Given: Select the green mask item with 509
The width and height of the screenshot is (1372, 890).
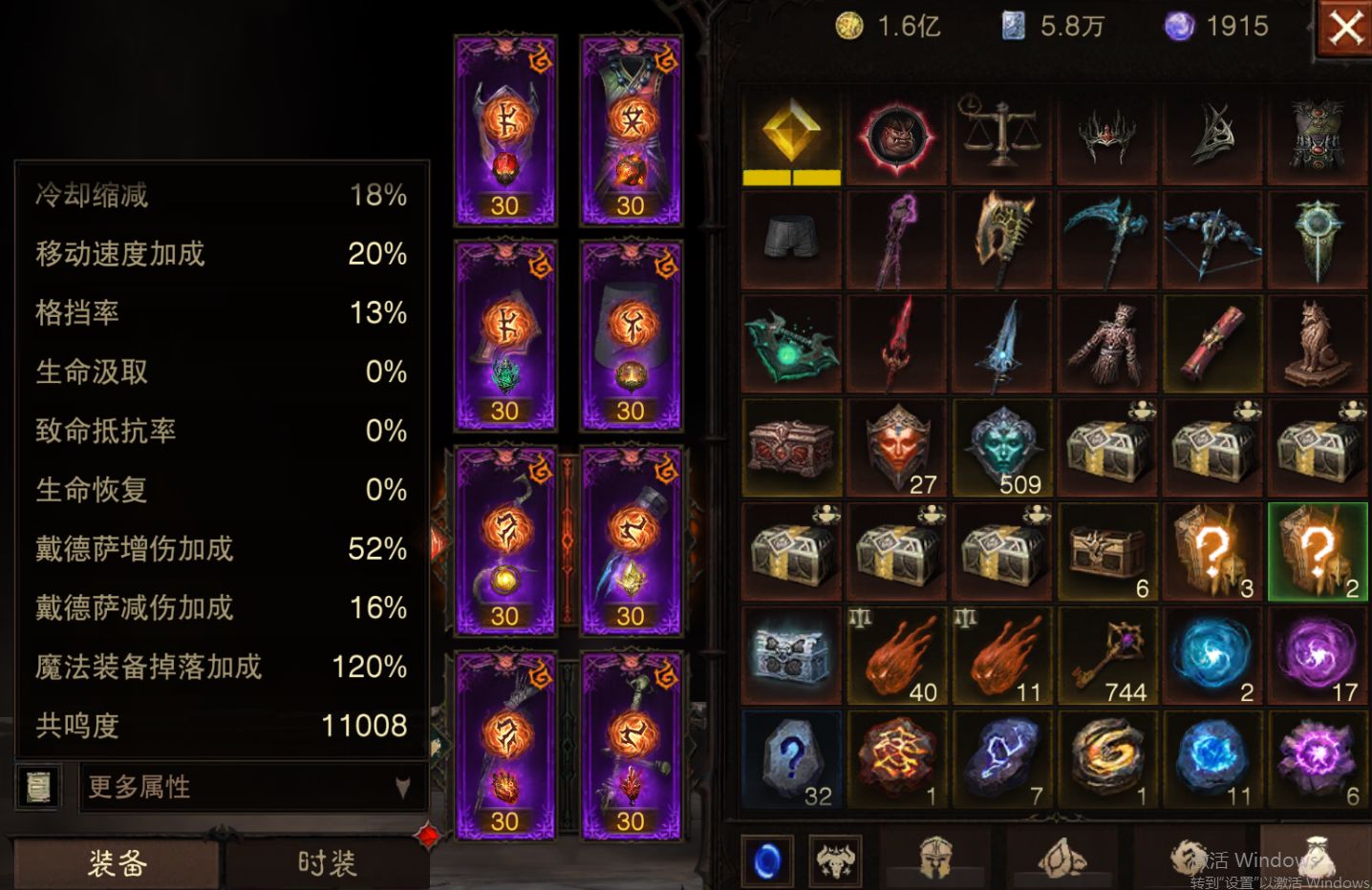Looking at the screenshot, I should 1001,449.
